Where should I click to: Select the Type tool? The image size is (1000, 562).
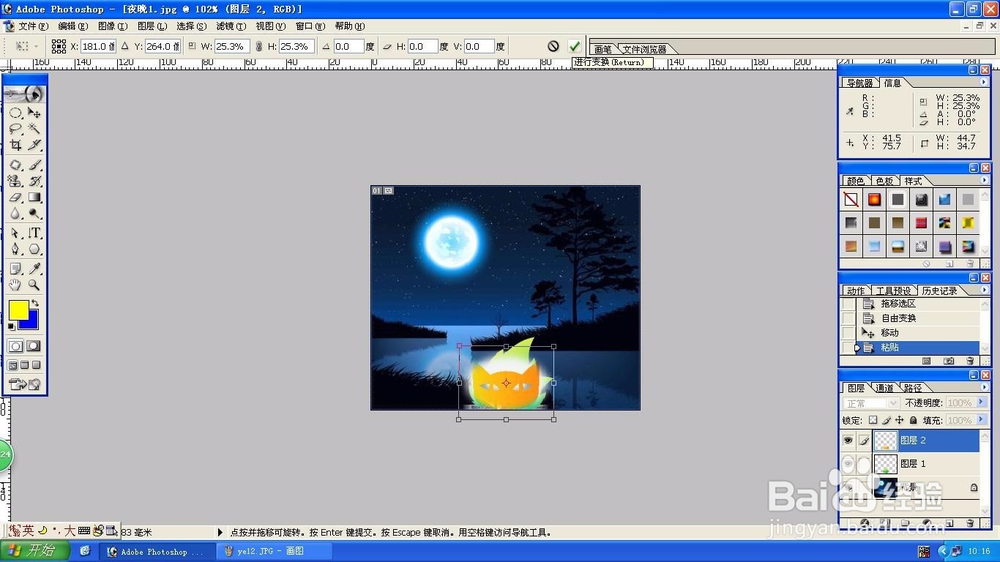point(34,233)
